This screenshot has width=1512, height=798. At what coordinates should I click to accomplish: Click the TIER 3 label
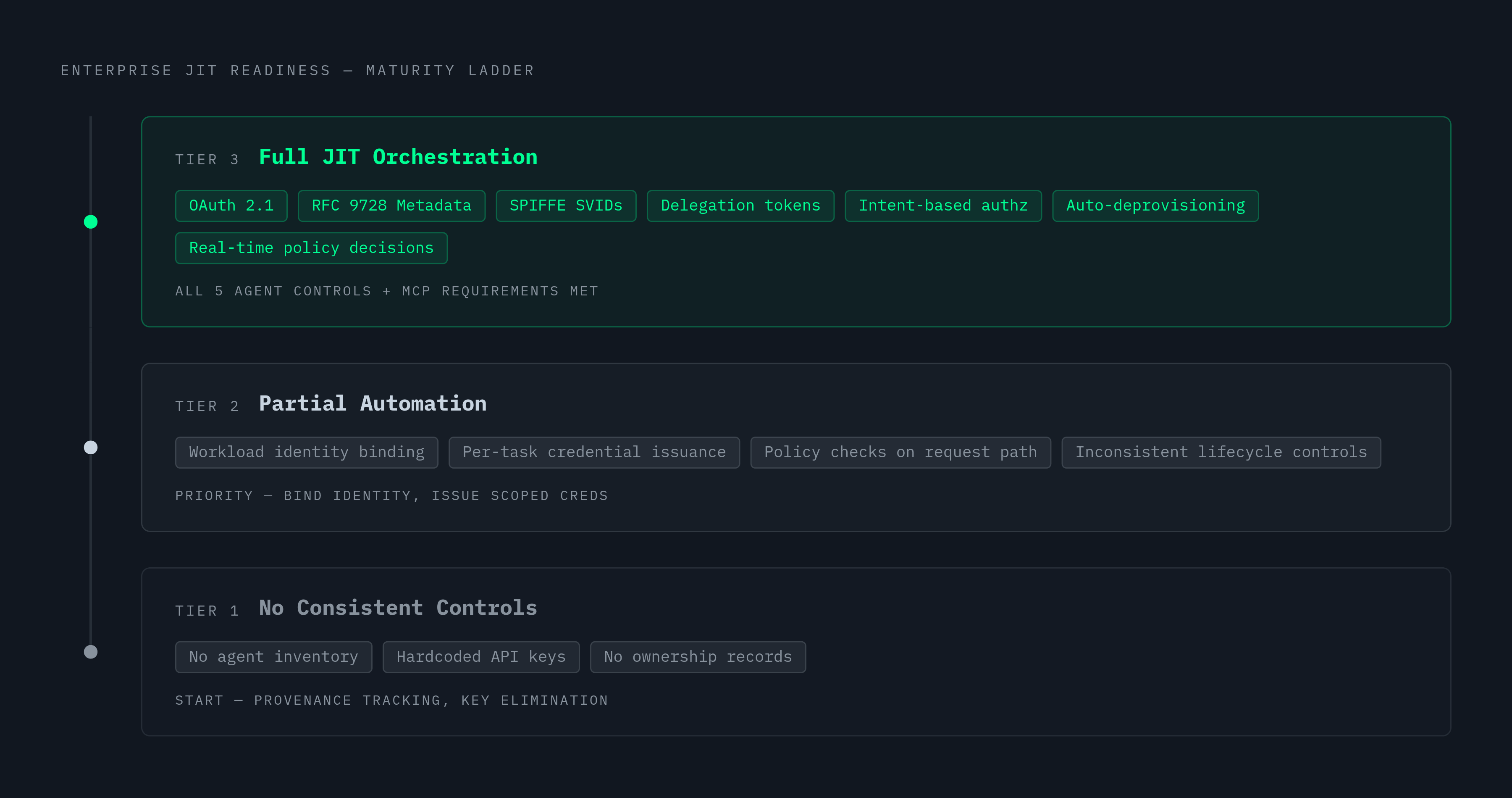click(x=207, y=160)
